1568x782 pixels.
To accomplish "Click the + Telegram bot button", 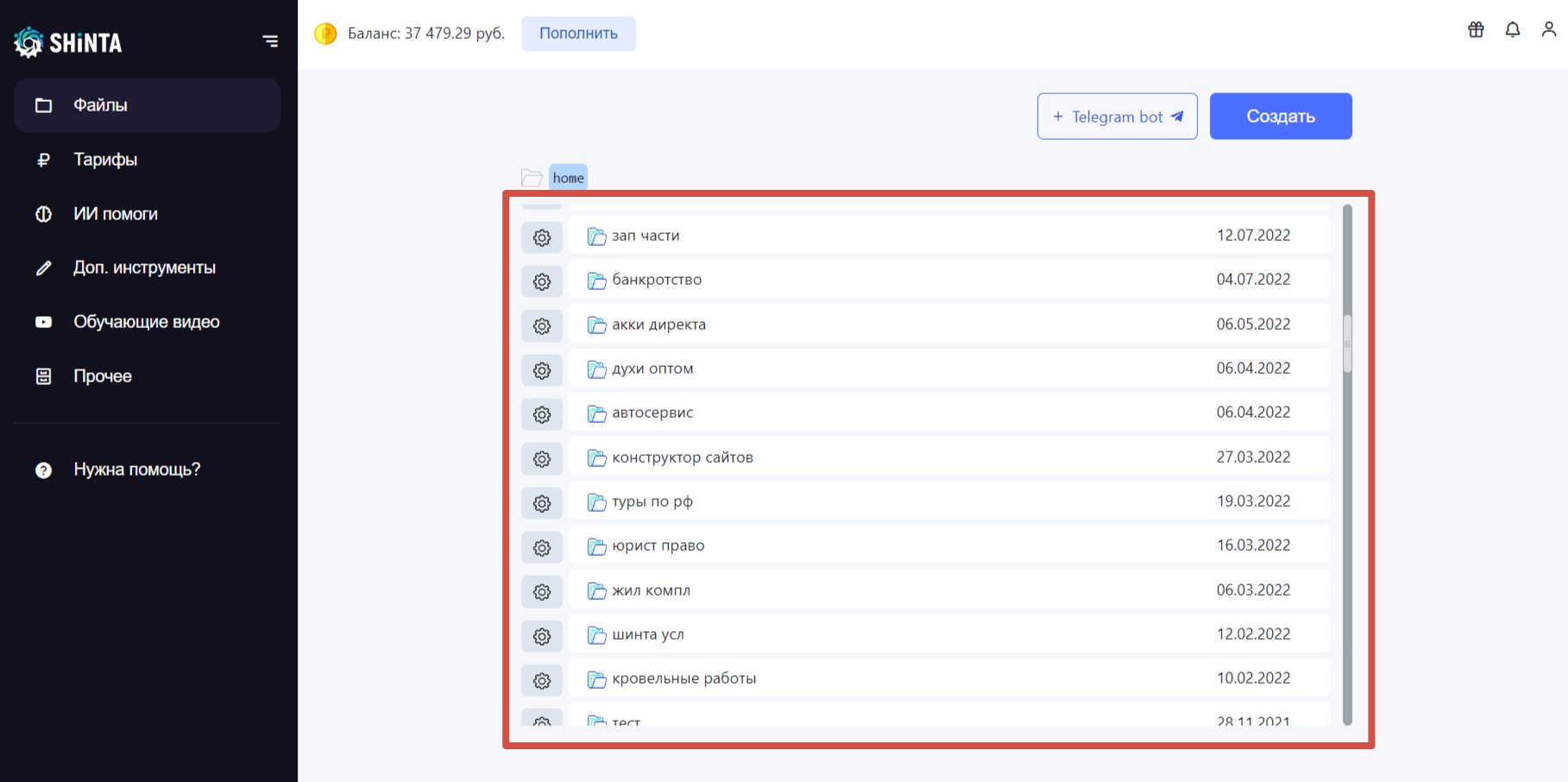I will 1118,117.
